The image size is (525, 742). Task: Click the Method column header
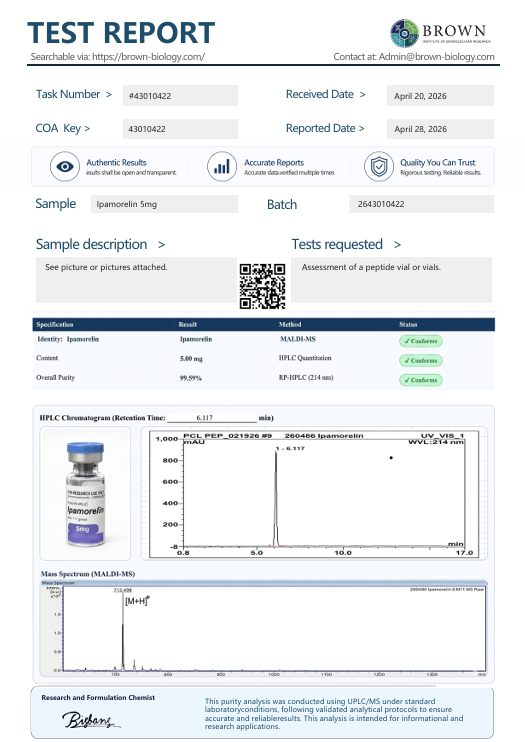coord(290,325)
